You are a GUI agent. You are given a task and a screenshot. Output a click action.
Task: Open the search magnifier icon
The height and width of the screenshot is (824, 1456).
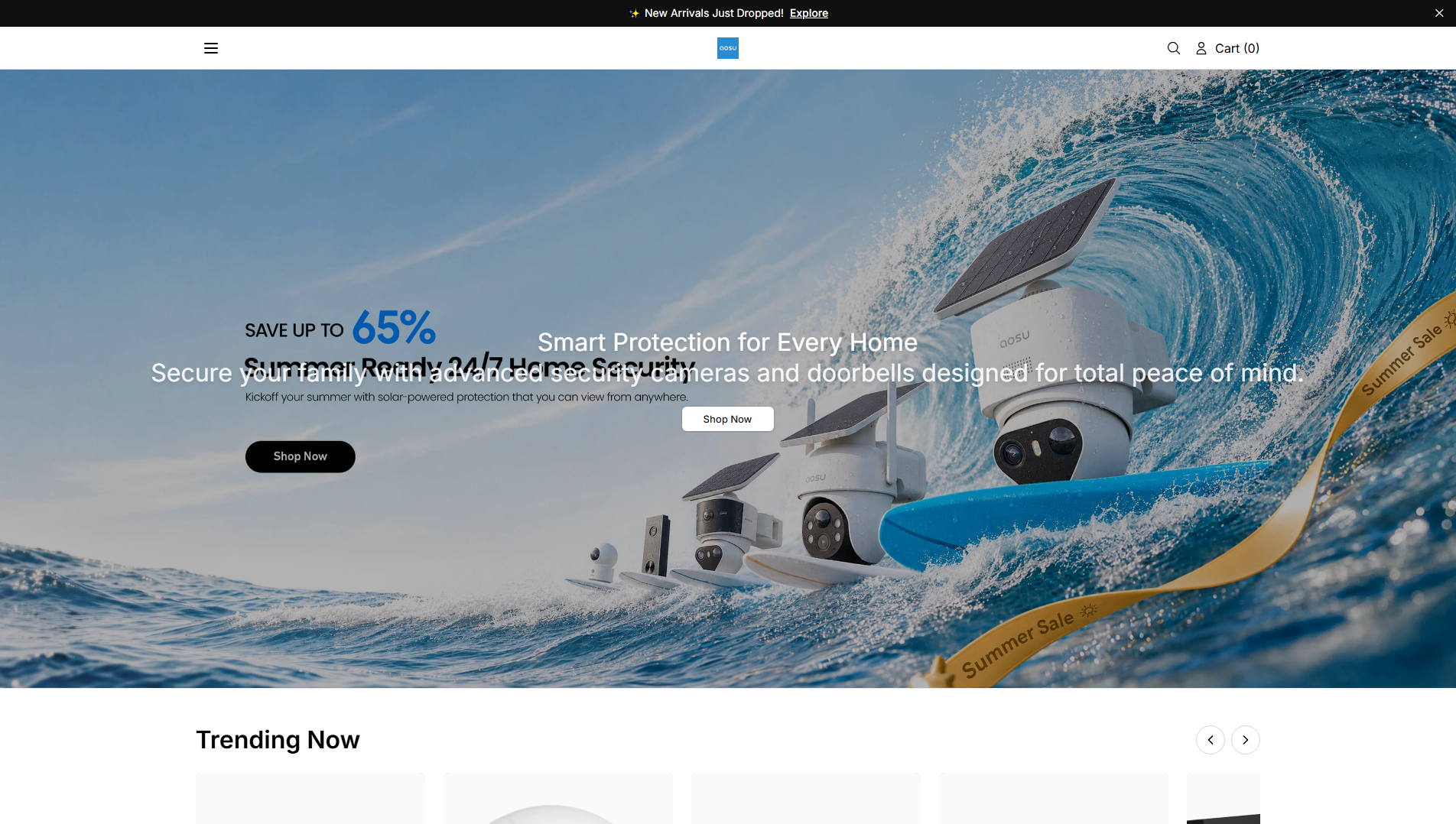(x=1174, y=48)
